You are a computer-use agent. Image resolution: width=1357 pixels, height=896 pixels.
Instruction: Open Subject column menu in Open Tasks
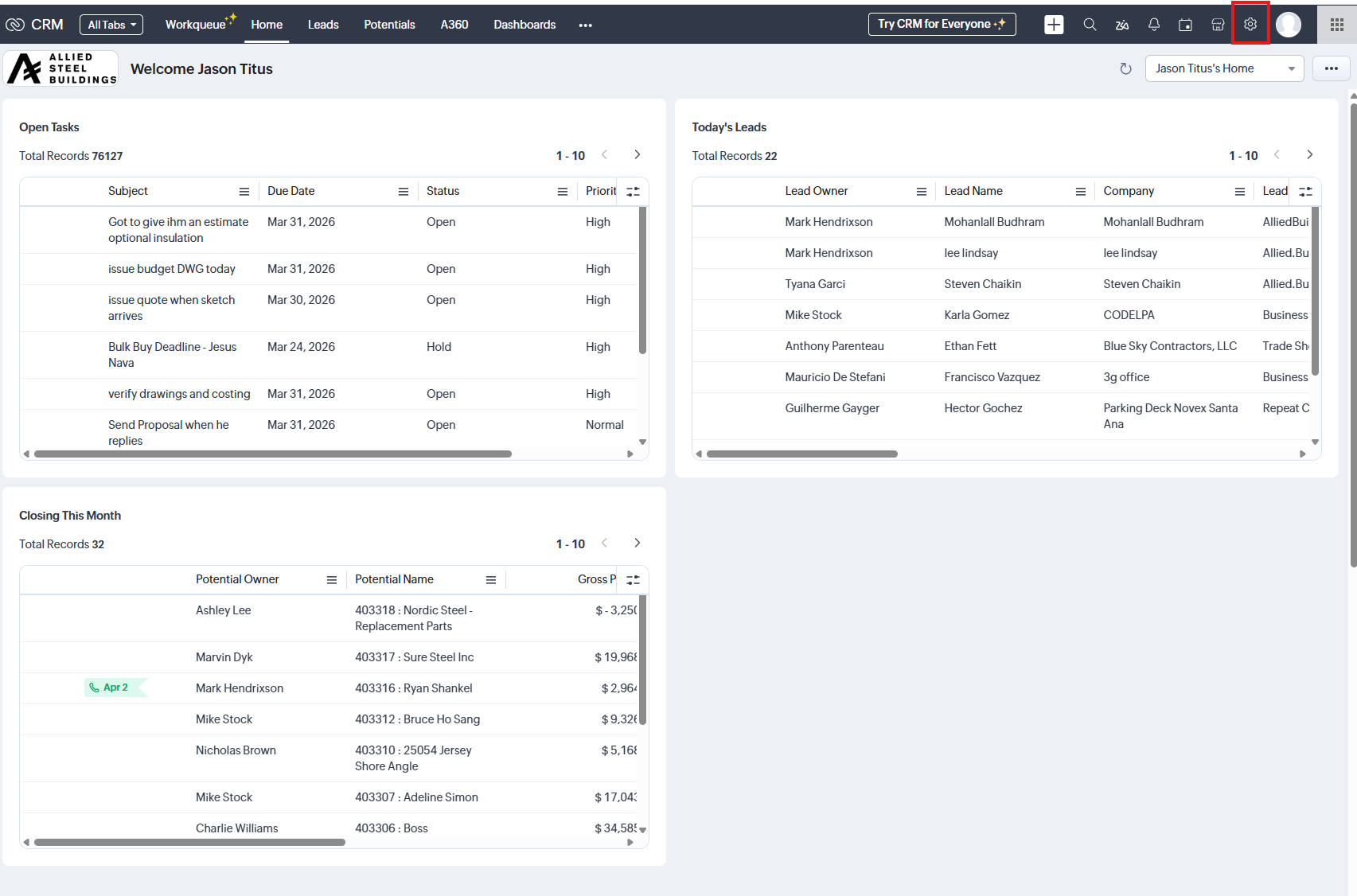[244, 192]
